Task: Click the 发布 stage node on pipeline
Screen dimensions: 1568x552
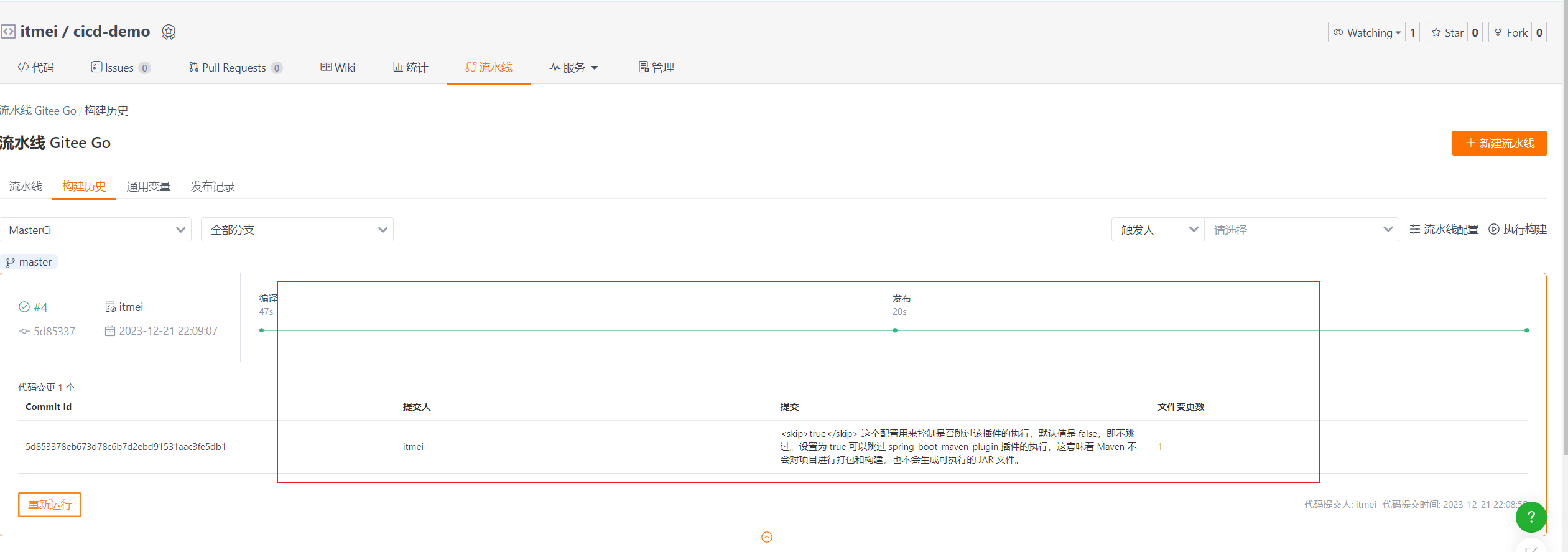Action: pos(895,330)
